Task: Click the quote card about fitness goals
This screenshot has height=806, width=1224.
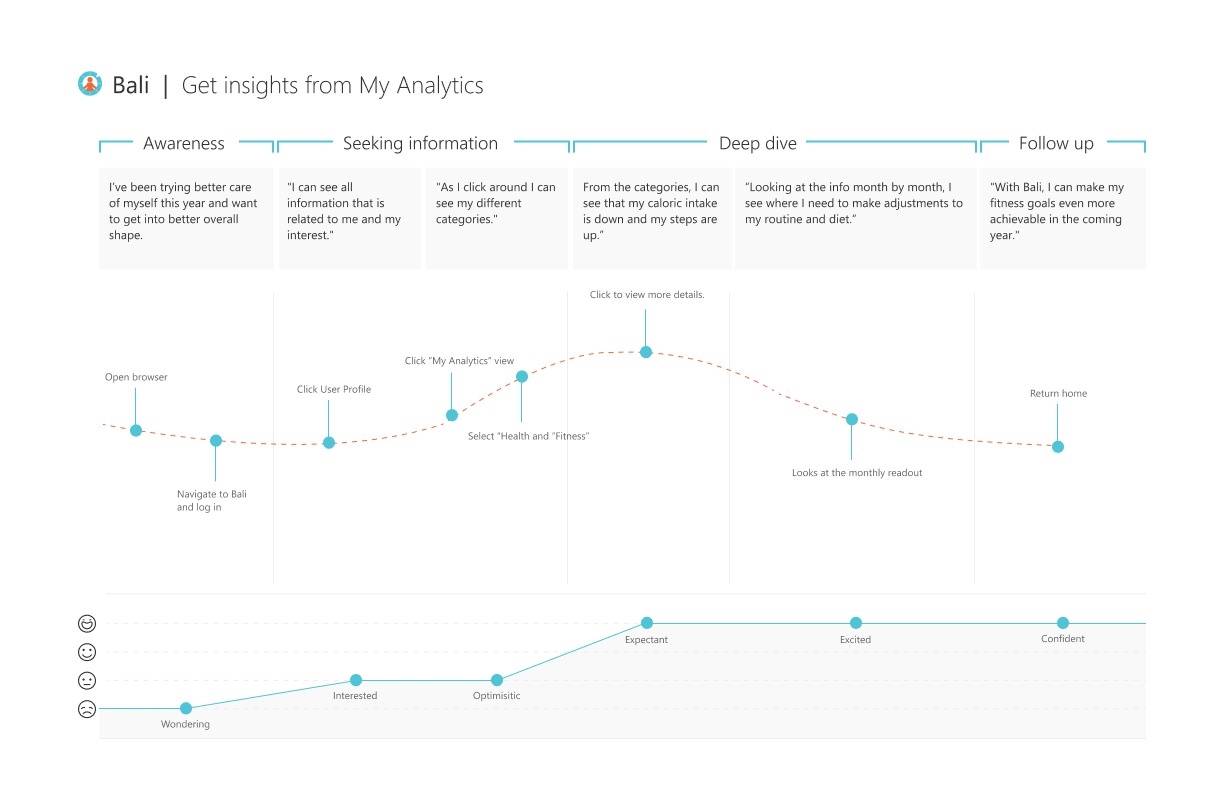Action: [x=1062, y=218]
